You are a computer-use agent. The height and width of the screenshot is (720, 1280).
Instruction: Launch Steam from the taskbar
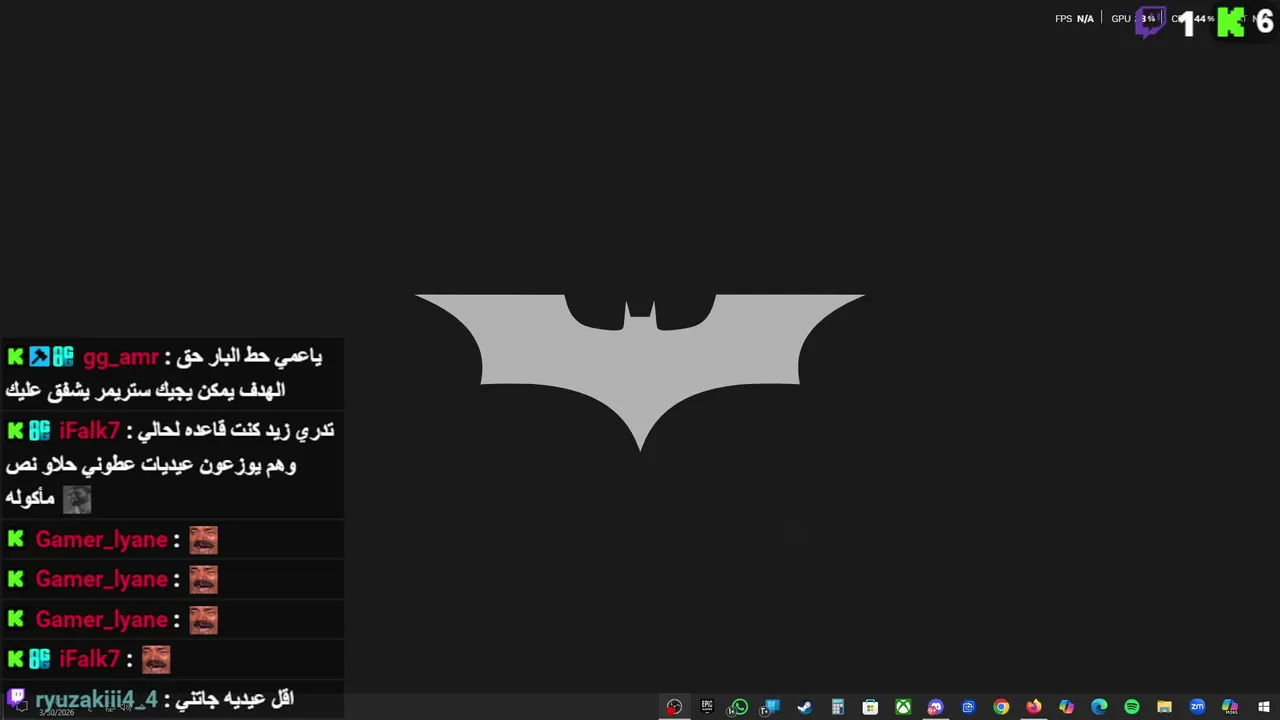[x=804, y=707]
